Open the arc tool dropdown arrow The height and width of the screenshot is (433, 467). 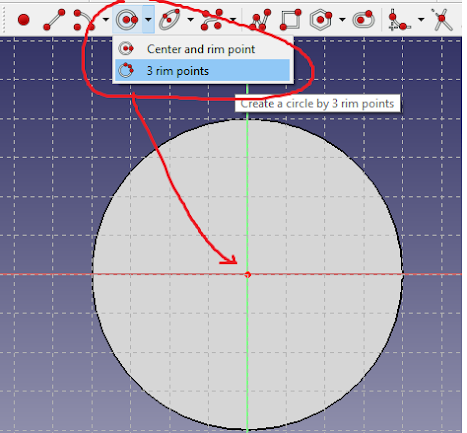106,20
